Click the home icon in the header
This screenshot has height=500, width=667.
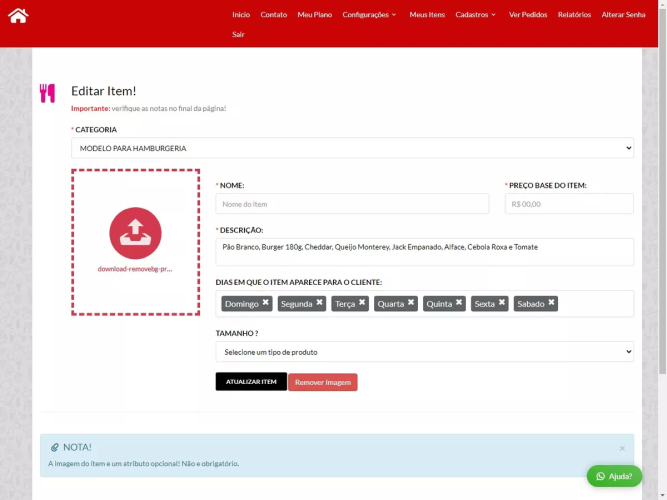tap(18, 15)
